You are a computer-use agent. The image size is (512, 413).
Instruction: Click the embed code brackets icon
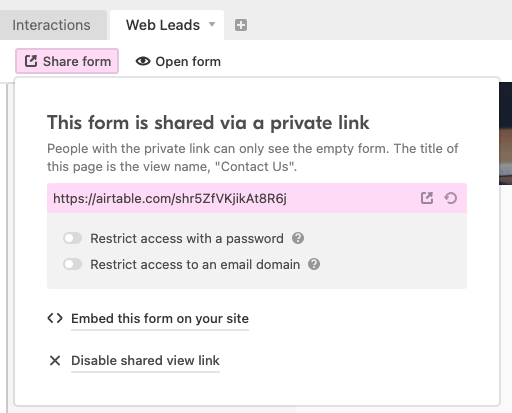point(55,318)
